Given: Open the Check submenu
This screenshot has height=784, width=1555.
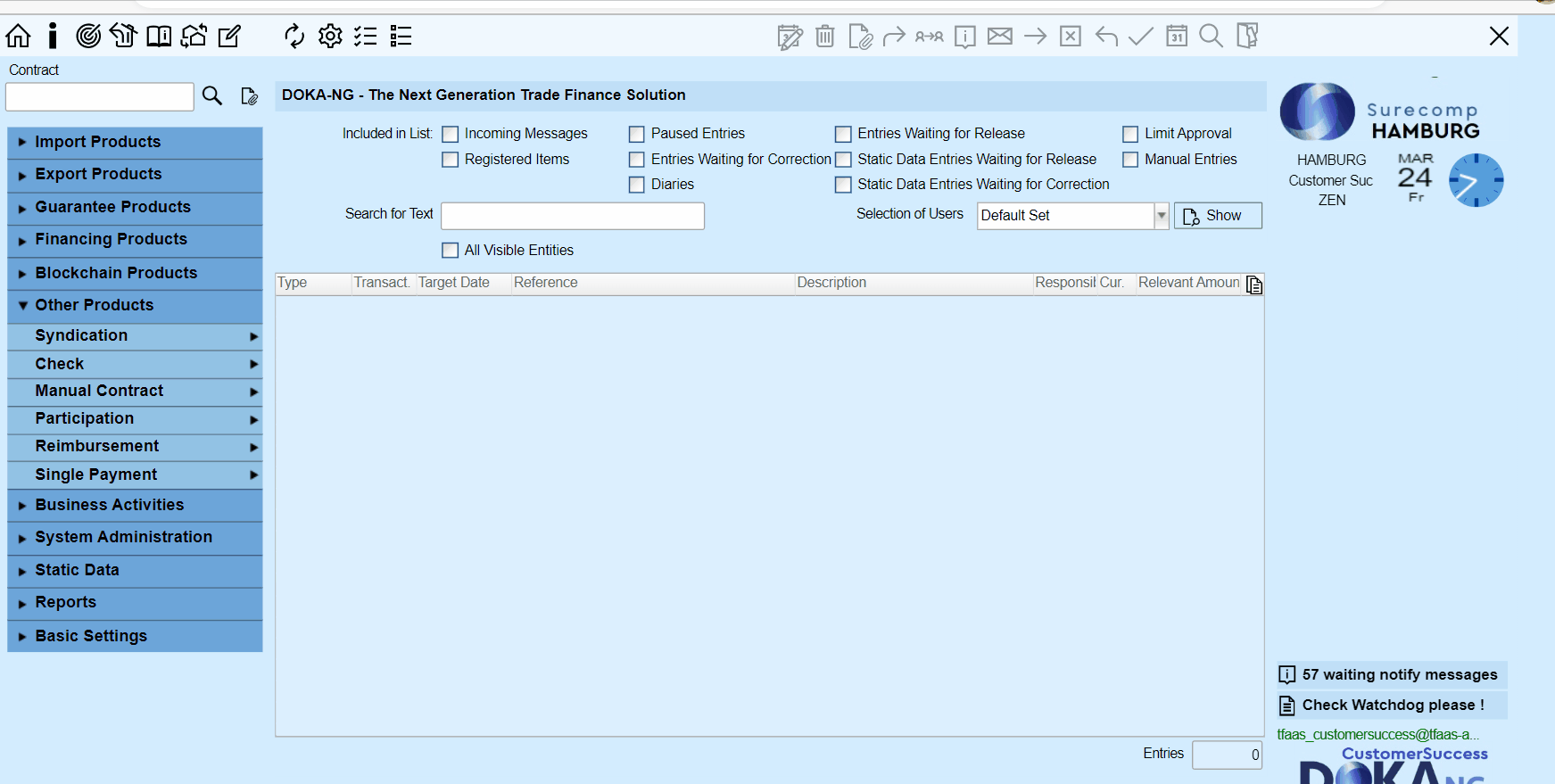Looking at the screenshot, I should 135,364.
